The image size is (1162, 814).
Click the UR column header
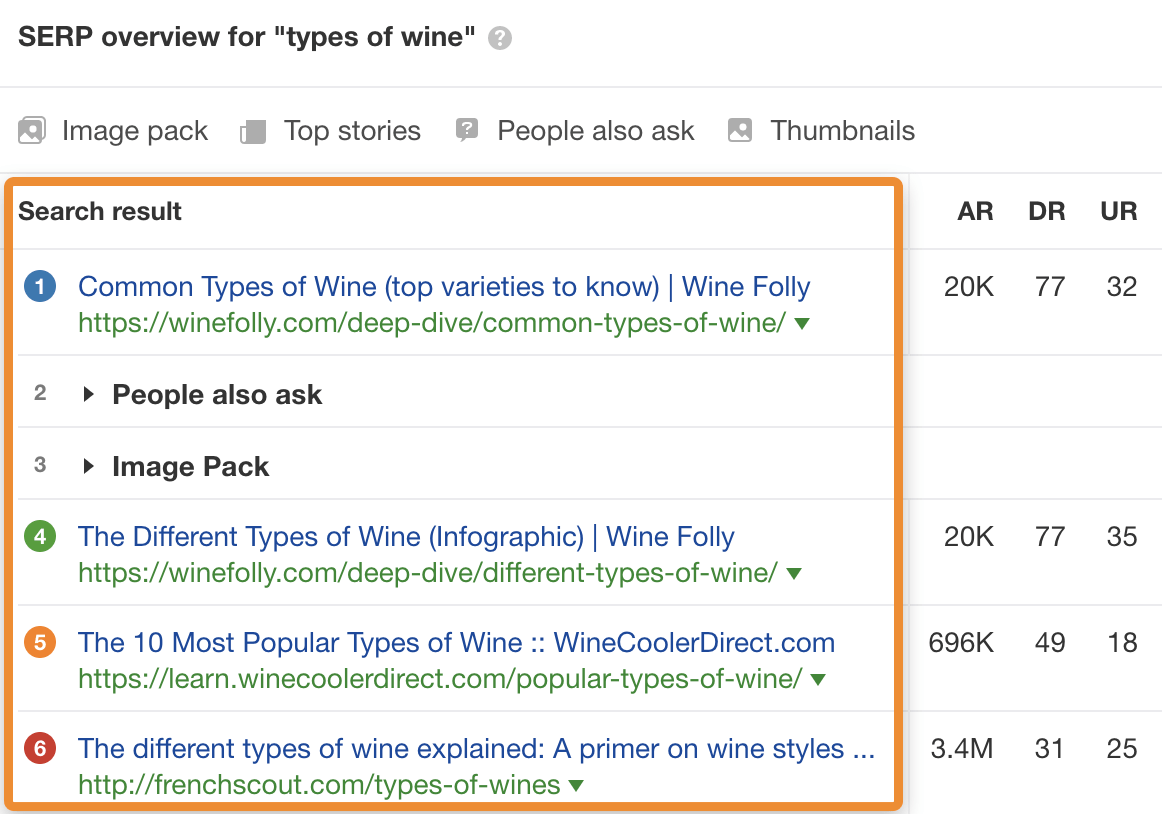click(x=1118, y=211)
